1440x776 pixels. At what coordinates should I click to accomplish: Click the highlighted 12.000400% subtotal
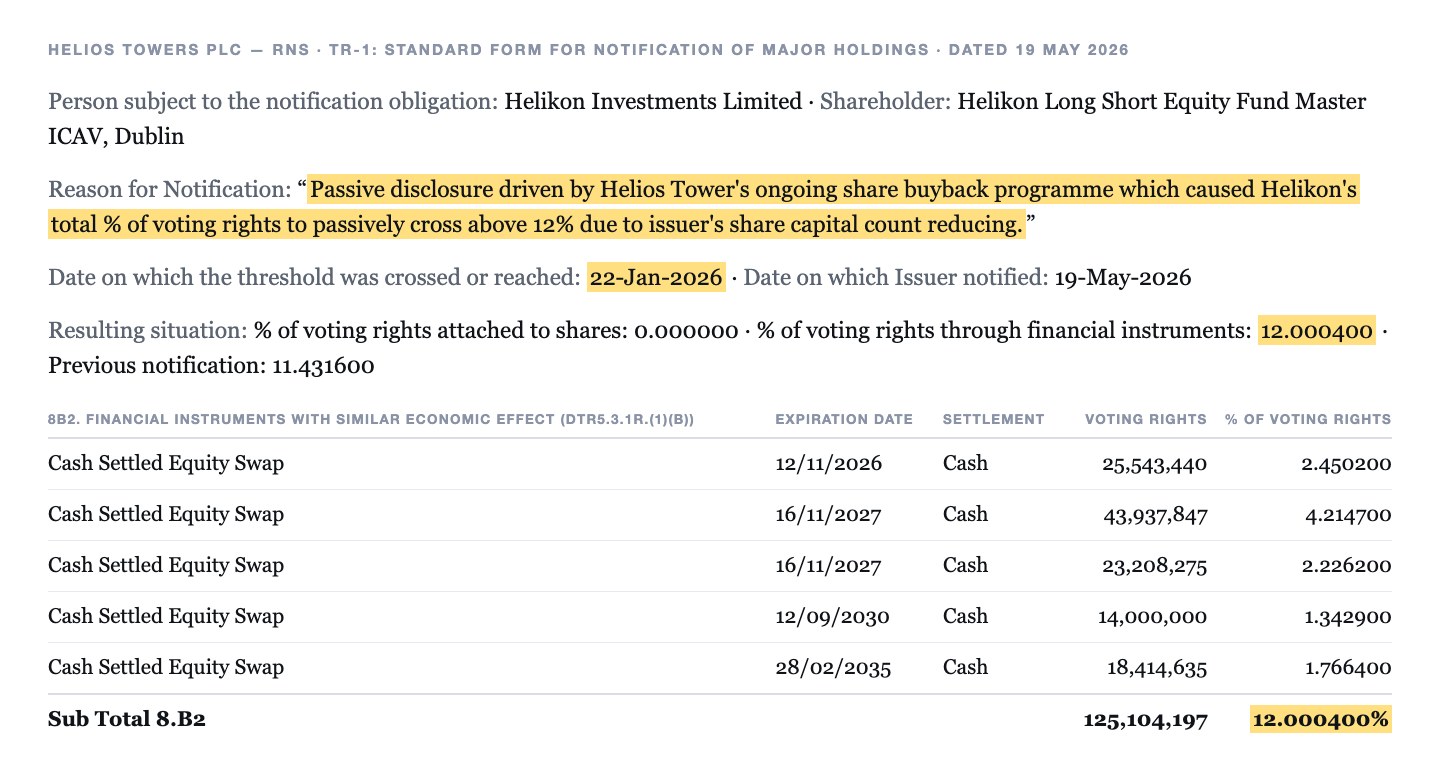click(1320, 719)
